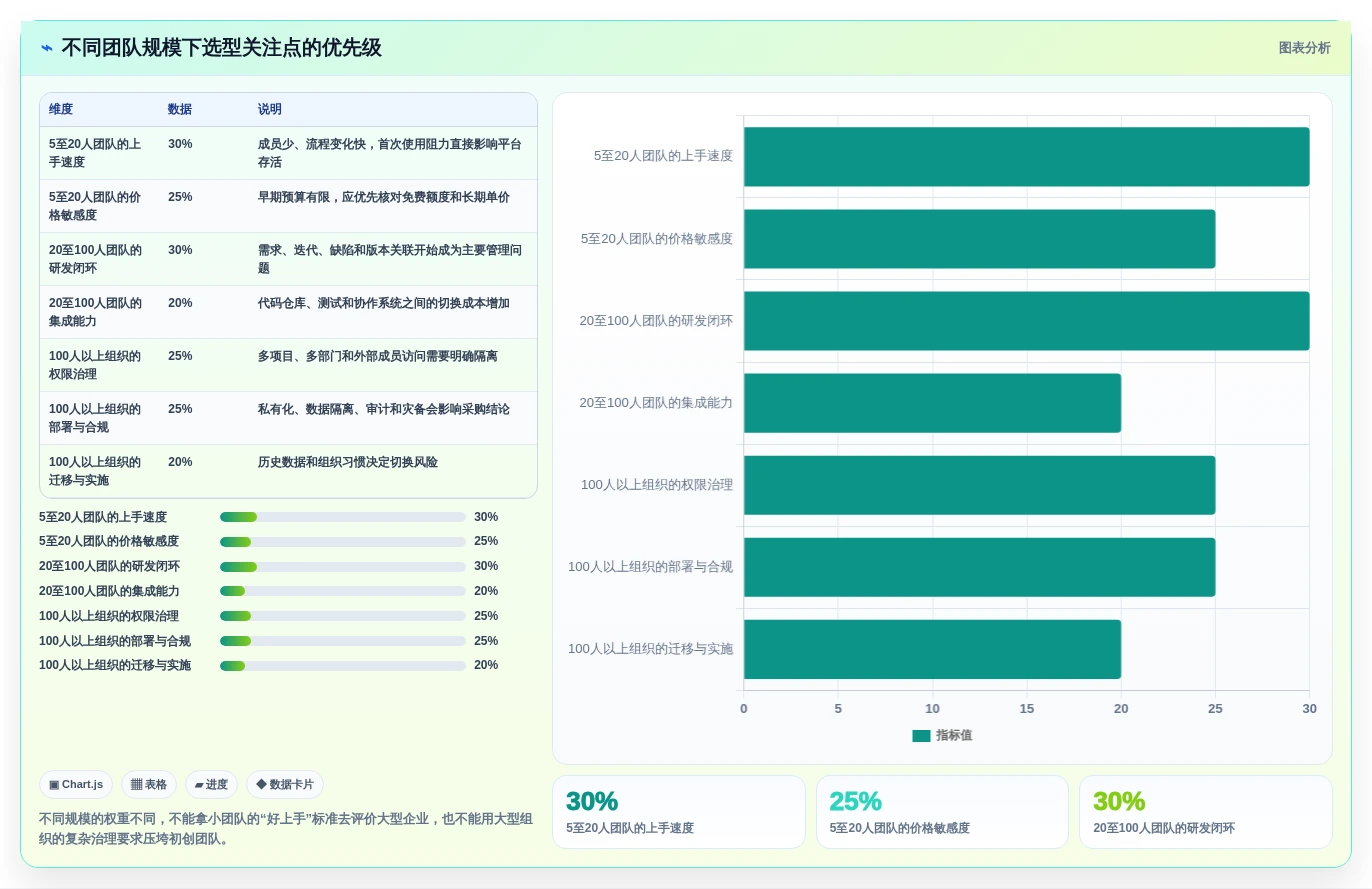Click the teal legend swatch for 指标值
This screenshot has height=889, width=1372.
(921, 736)
